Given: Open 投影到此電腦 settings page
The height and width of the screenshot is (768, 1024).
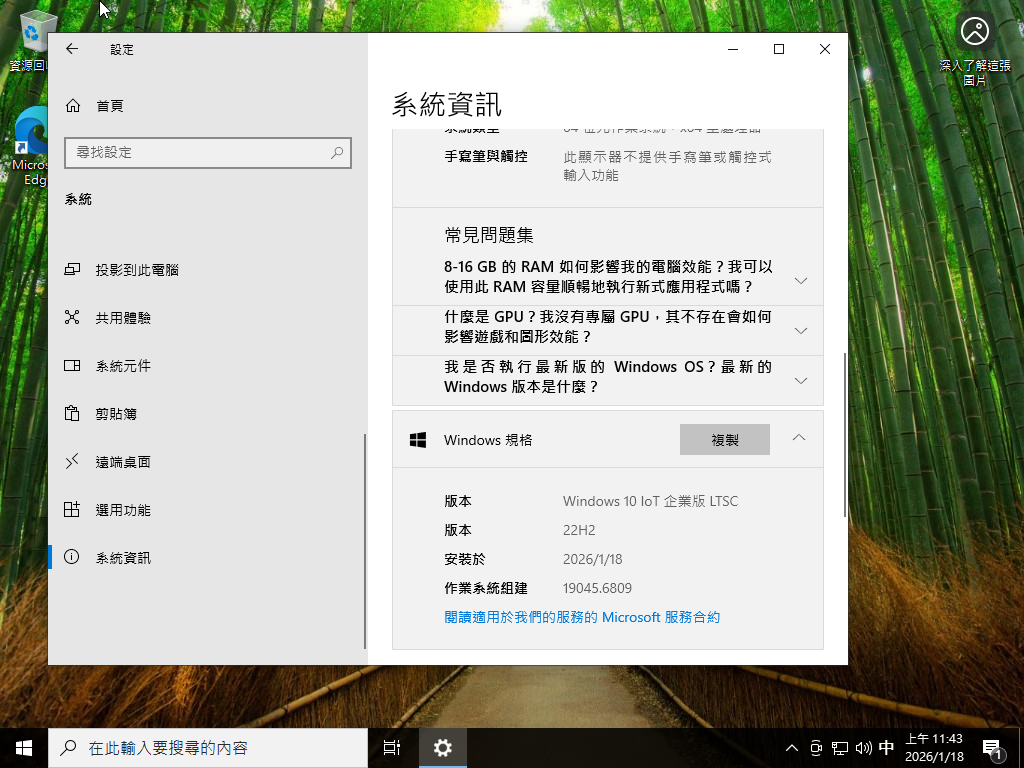Looking at the screenshot, I should (137, 270).
